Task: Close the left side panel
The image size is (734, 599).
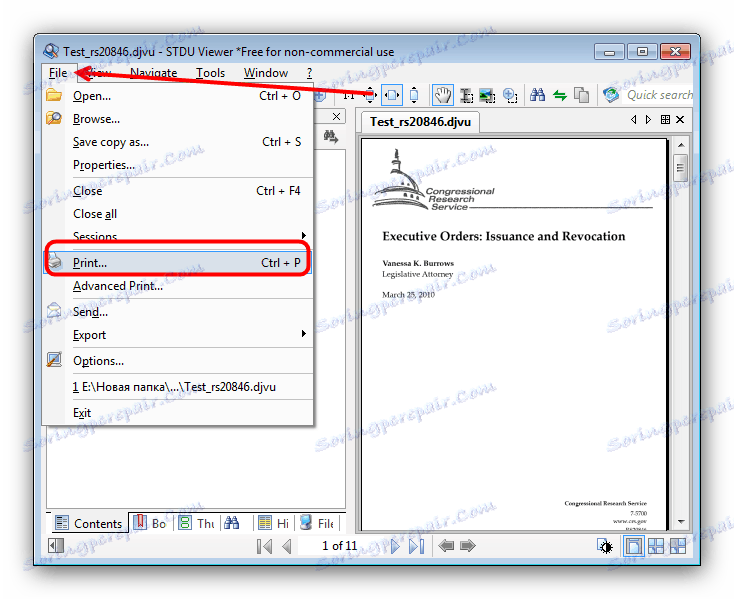Action: [336, 117]
